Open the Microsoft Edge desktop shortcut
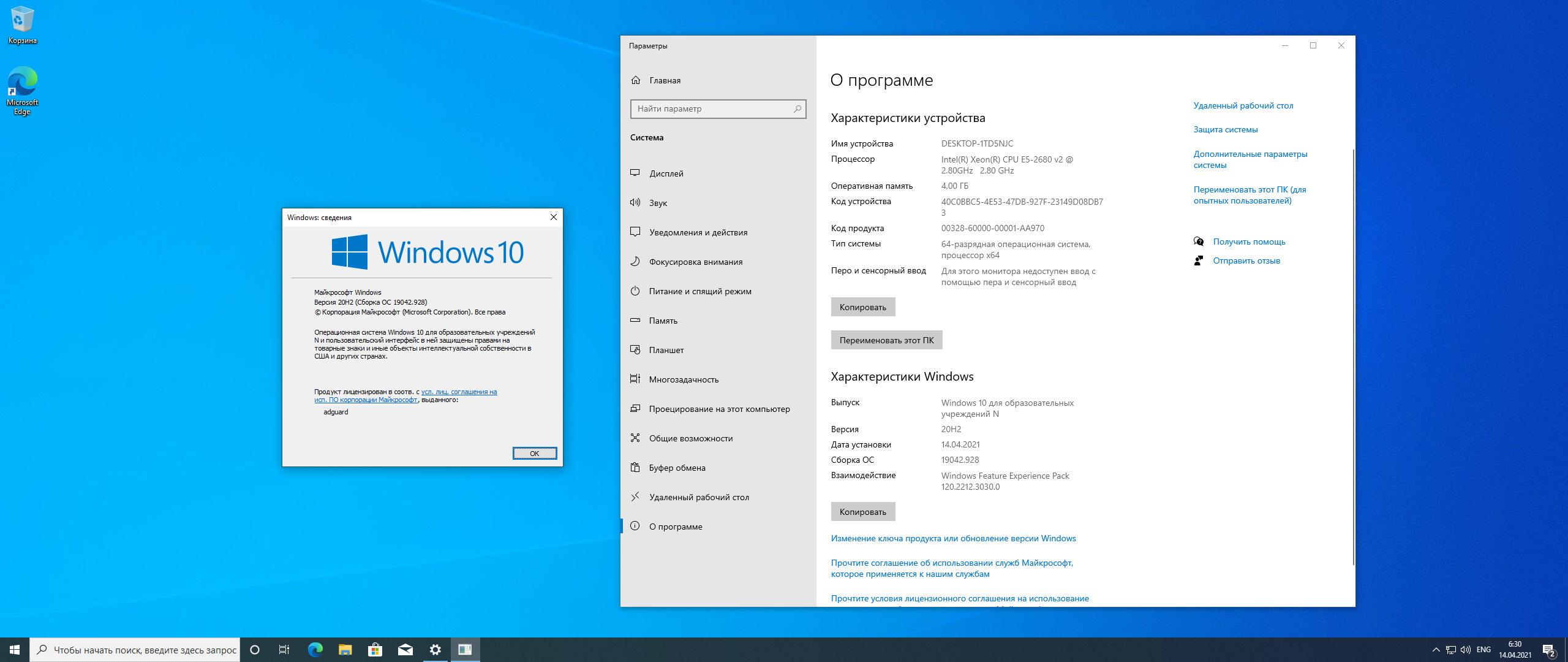 [x=22, y=91]
